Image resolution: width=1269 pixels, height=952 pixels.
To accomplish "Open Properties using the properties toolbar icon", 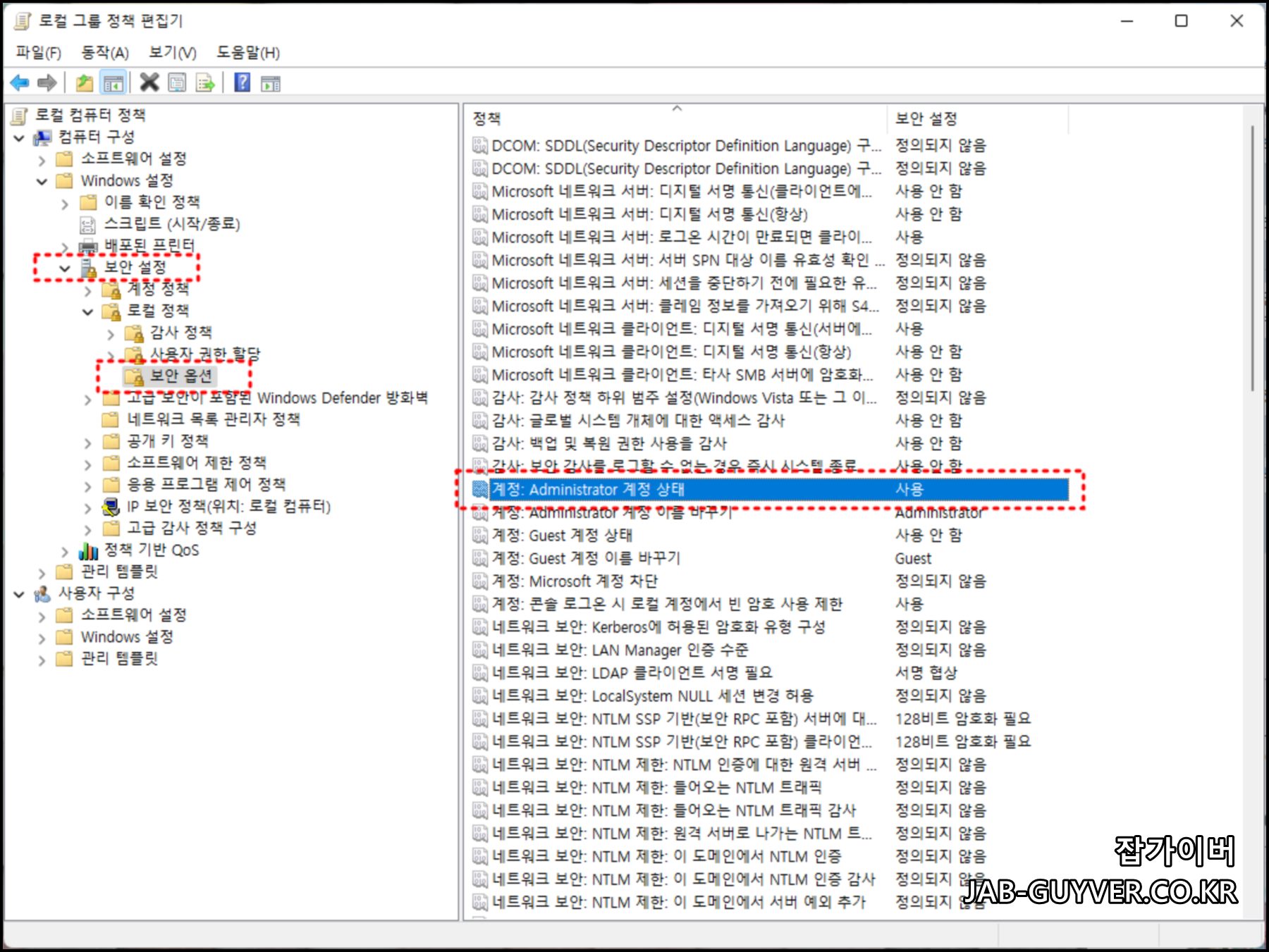I will click(177, 83).
